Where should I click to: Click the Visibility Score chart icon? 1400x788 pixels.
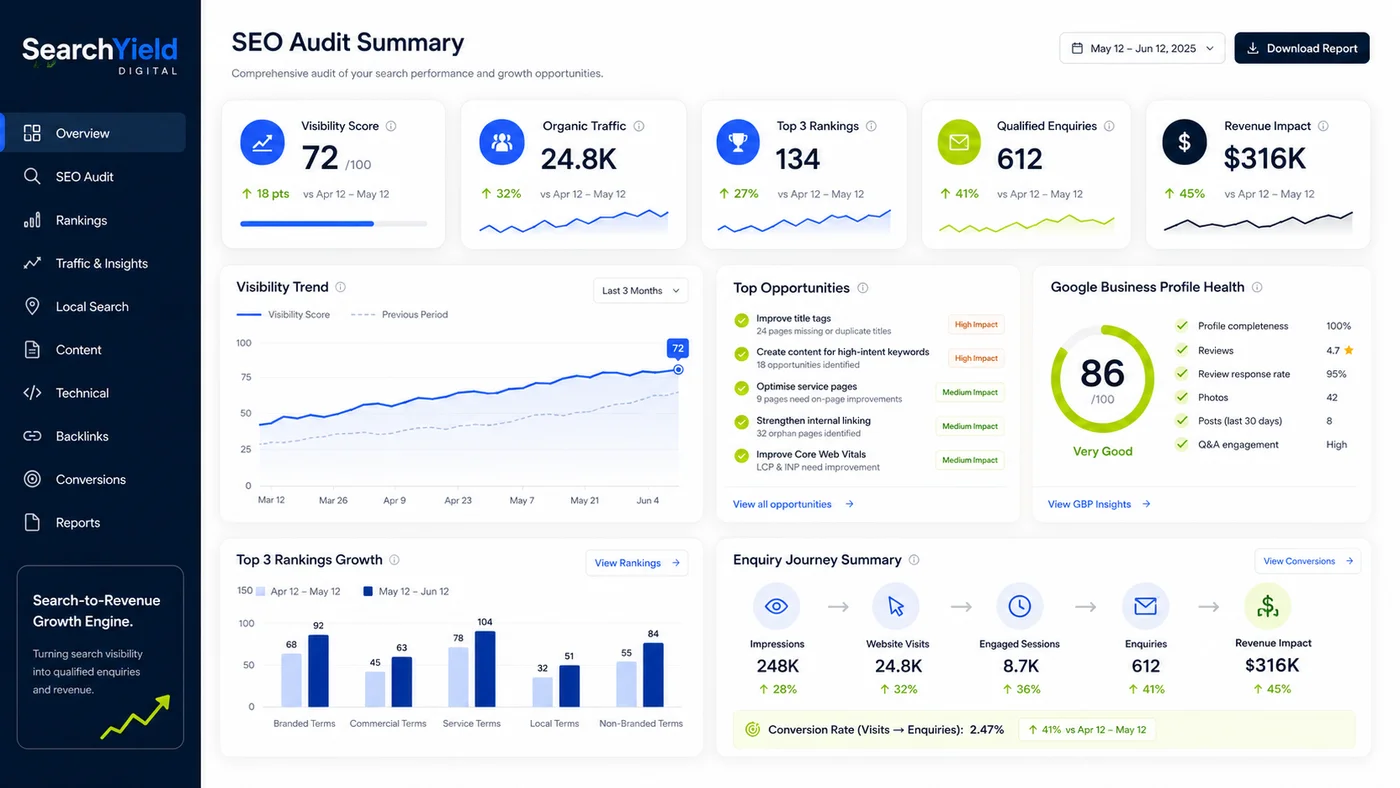pos(262,143)
